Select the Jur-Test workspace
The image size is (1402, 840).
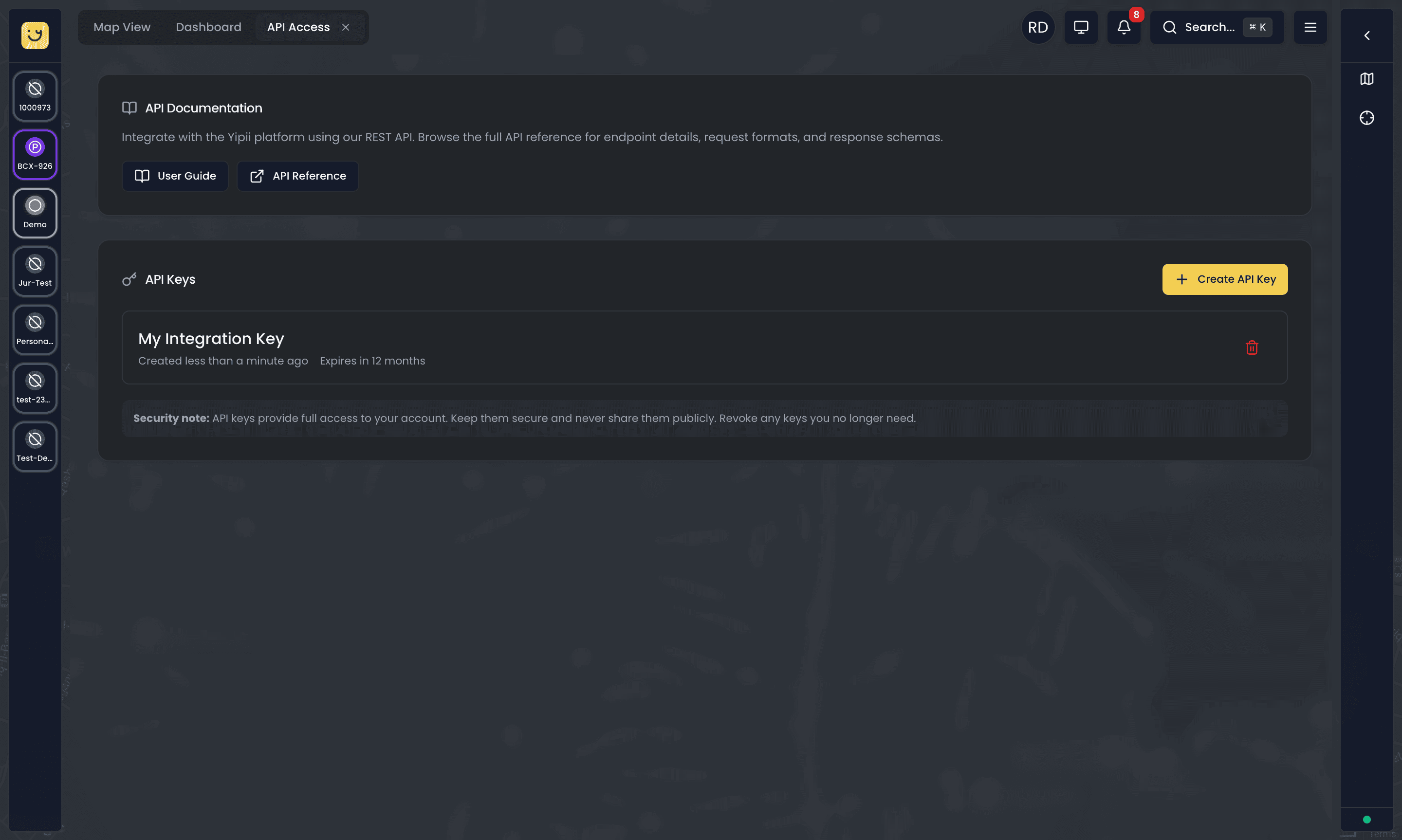pyautogui.click(x=35, y=271)
